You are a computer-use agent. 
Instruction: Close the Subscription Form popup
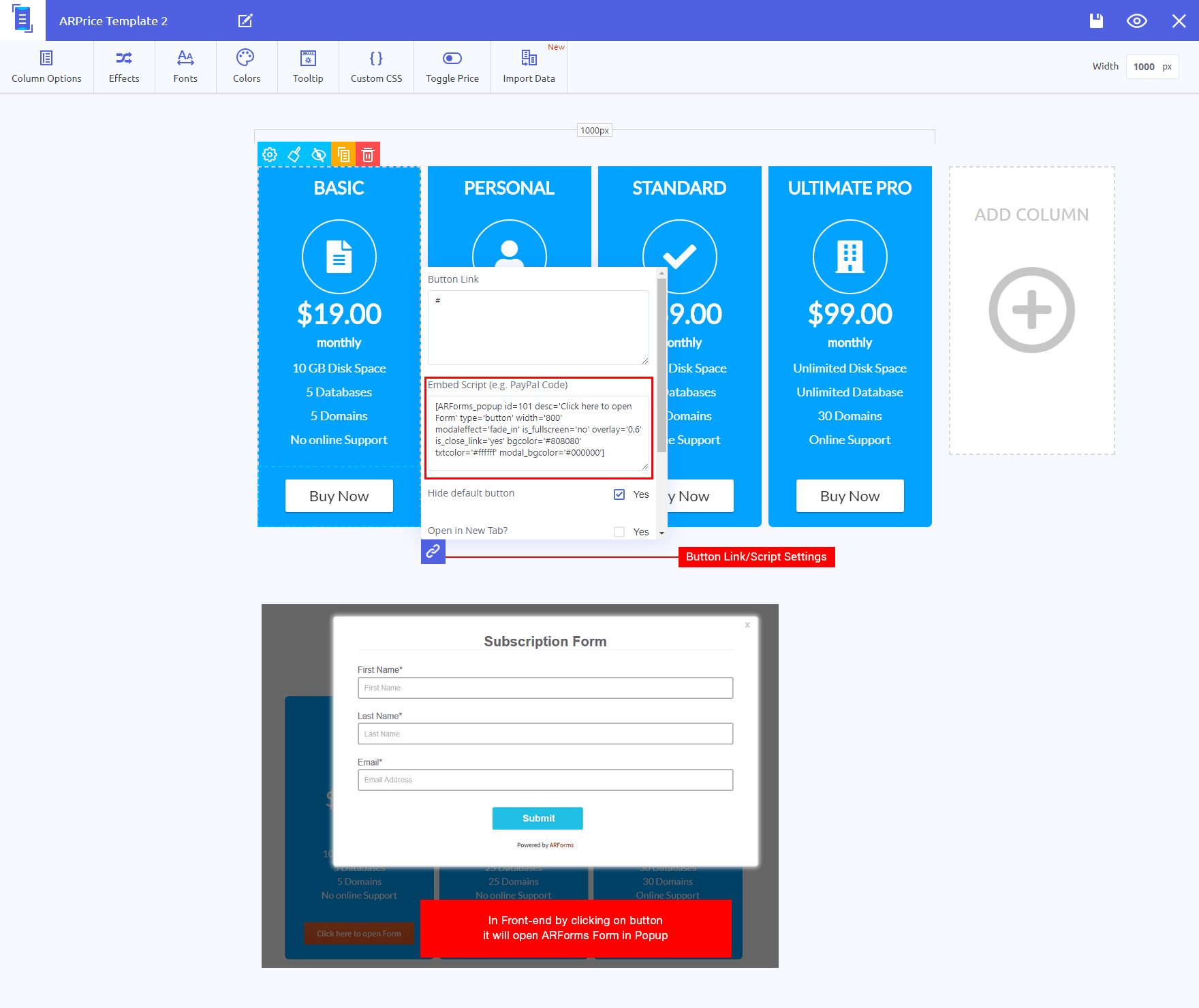pyautogui.click(x=747, y=625)
